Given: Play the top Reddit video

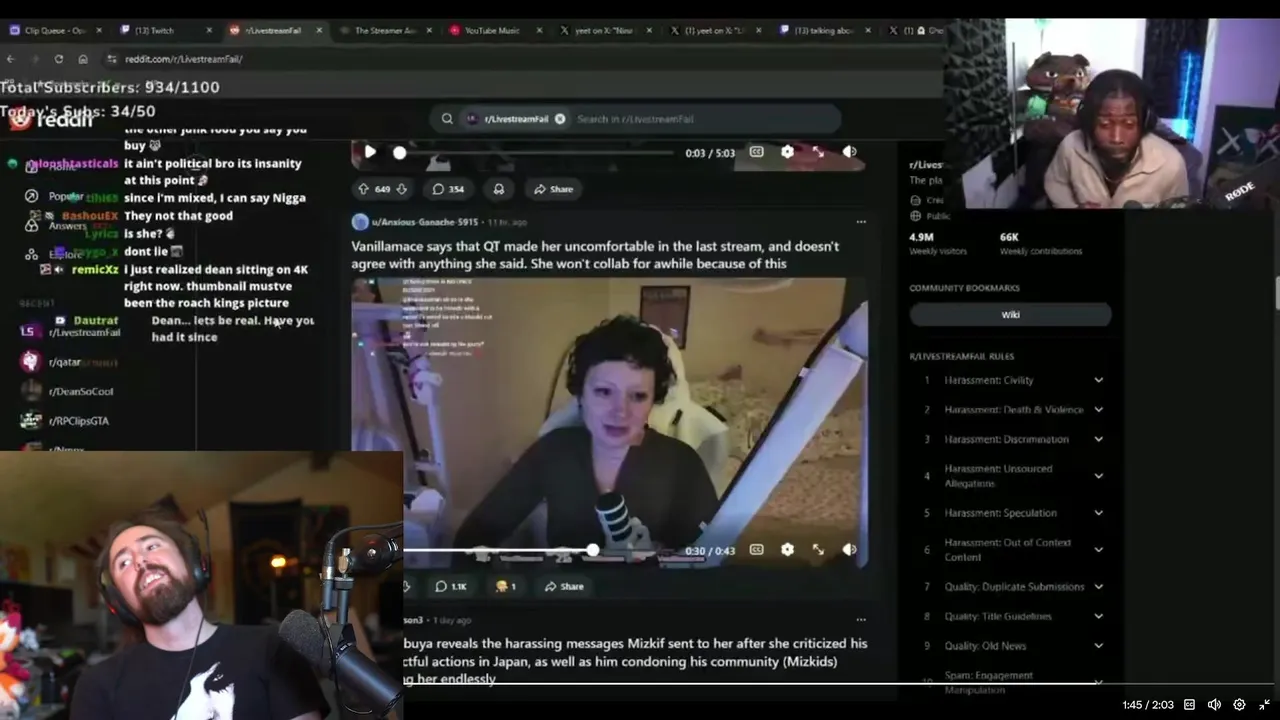Looking at the screenshot, I should click(x=370, y=152).
